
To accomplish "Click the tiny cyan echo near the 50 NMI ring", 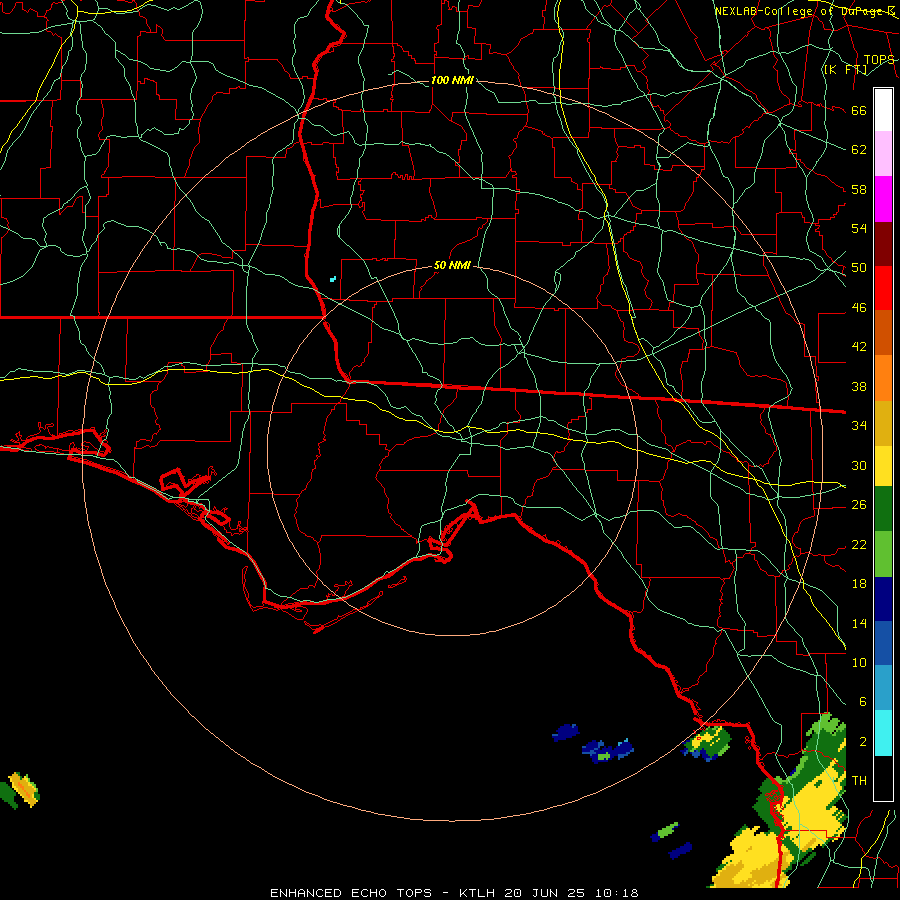I will point(333,279).
